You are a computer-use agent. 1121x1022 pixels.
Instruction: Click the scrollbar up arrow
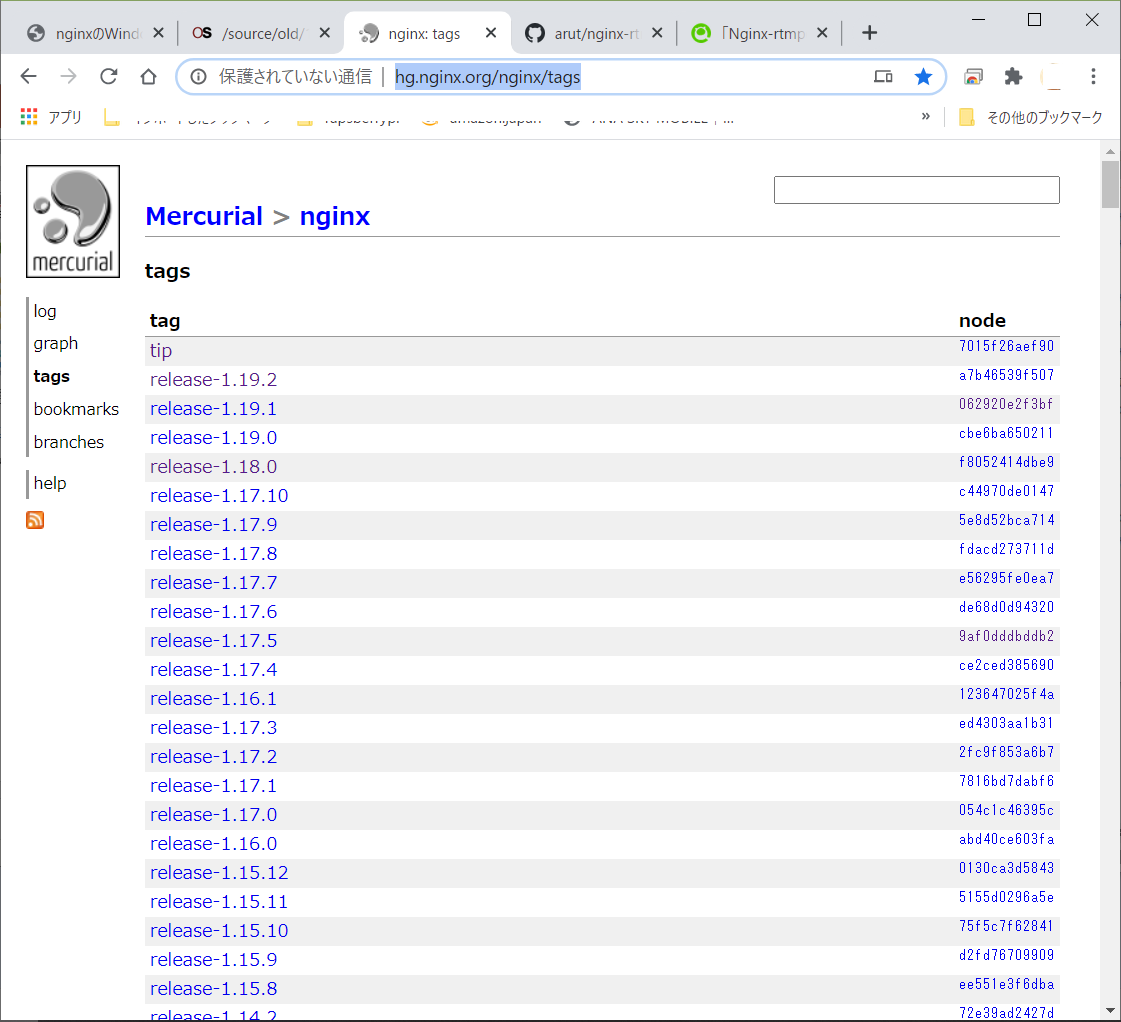(1110, 151)
